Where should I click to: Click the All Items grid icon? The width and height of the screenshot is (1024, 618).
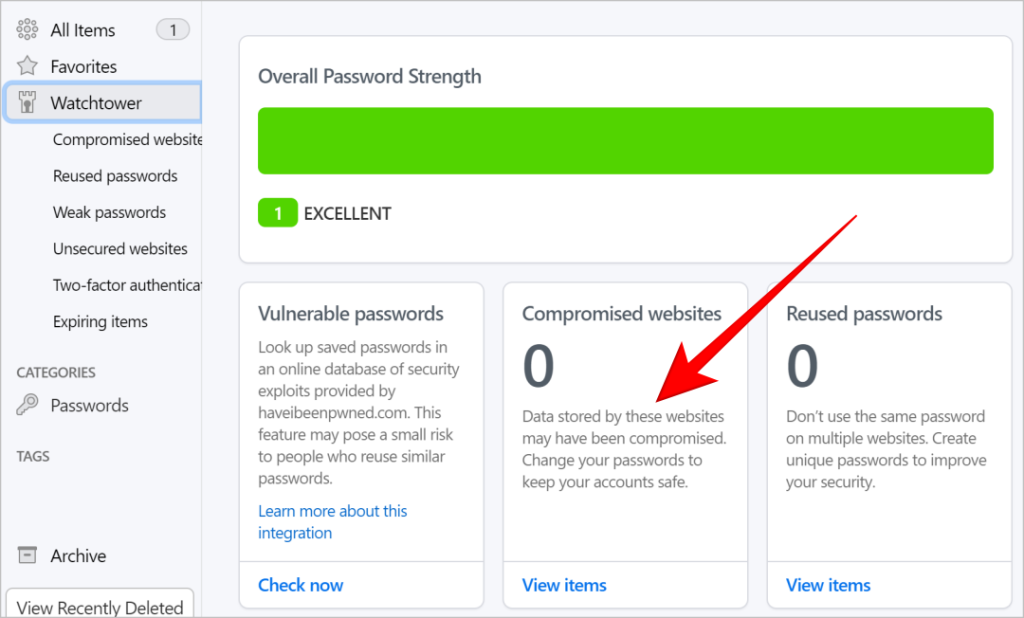click(x=28, y=30)
